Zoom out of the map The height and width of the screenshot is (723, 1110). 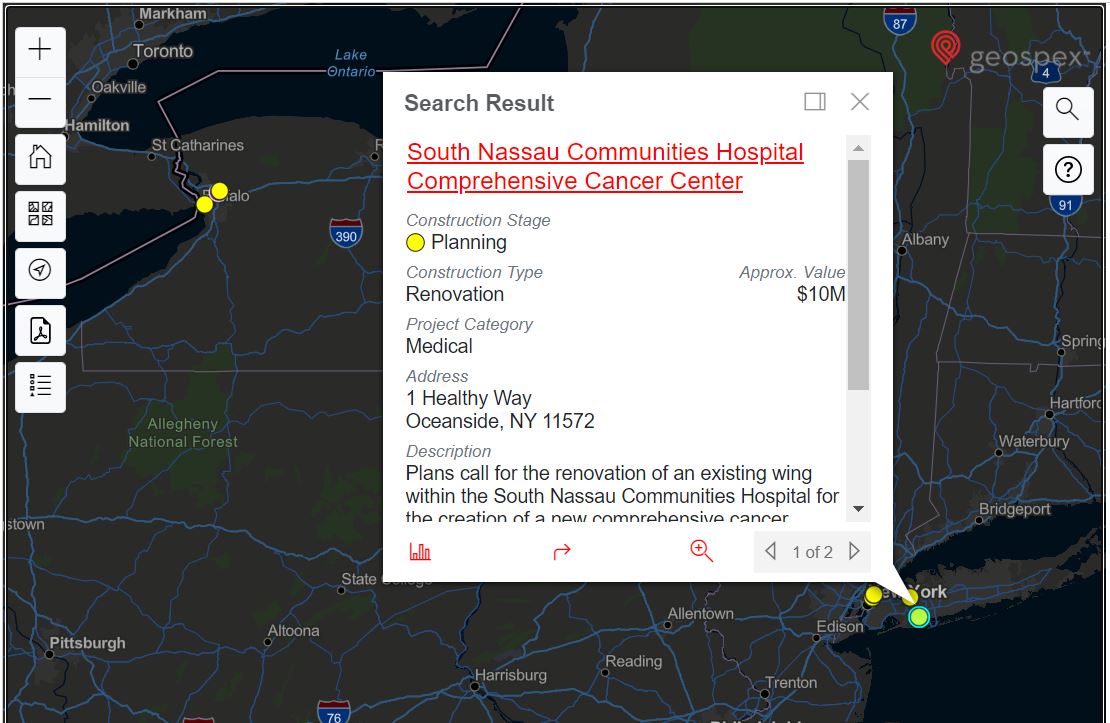click(40, 100)
